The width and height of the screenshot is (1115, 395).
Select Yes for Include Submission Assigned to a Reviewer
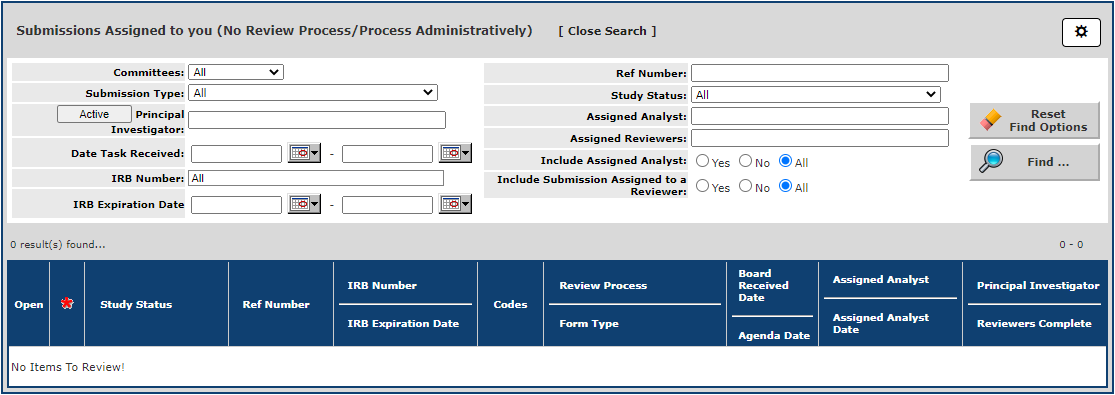[703, 186]
